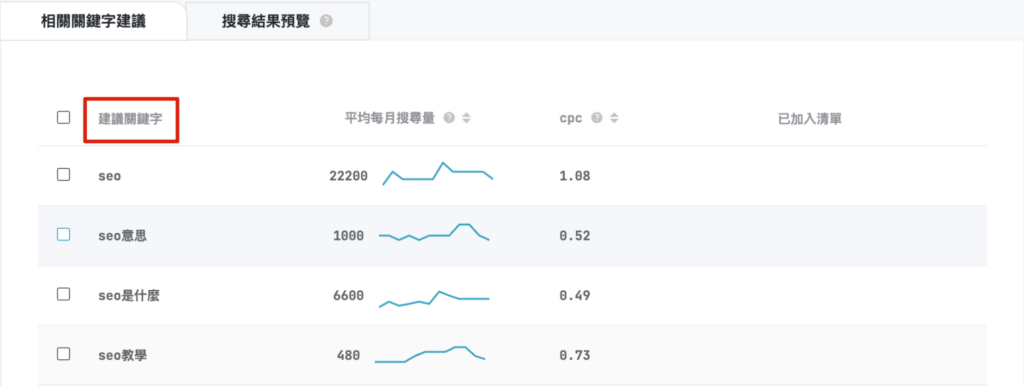Click help icon next to 搜尋結果預覽
Screen dimensions: 1024x386
click(327, 21)
